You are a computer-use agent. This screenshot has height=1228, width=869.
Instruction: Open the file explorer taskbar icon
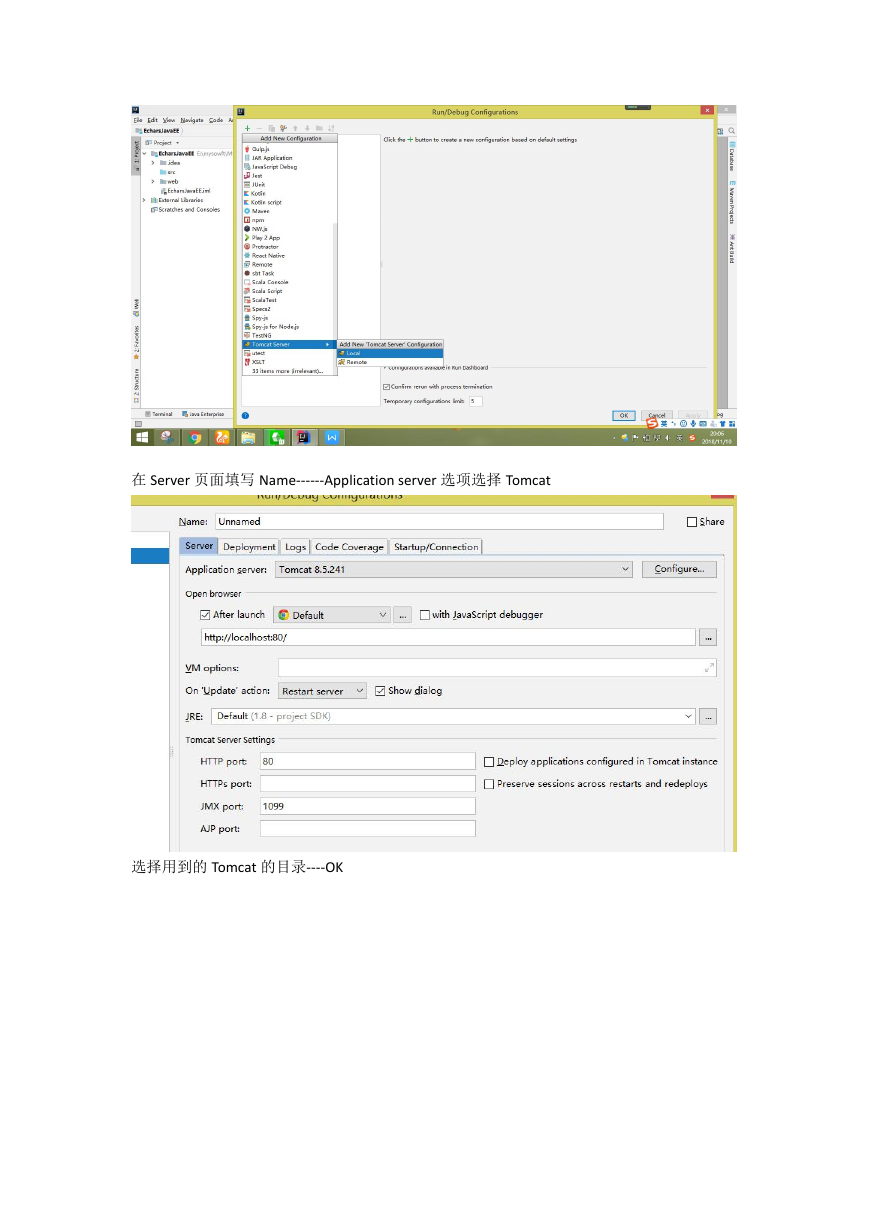point(248,437)
